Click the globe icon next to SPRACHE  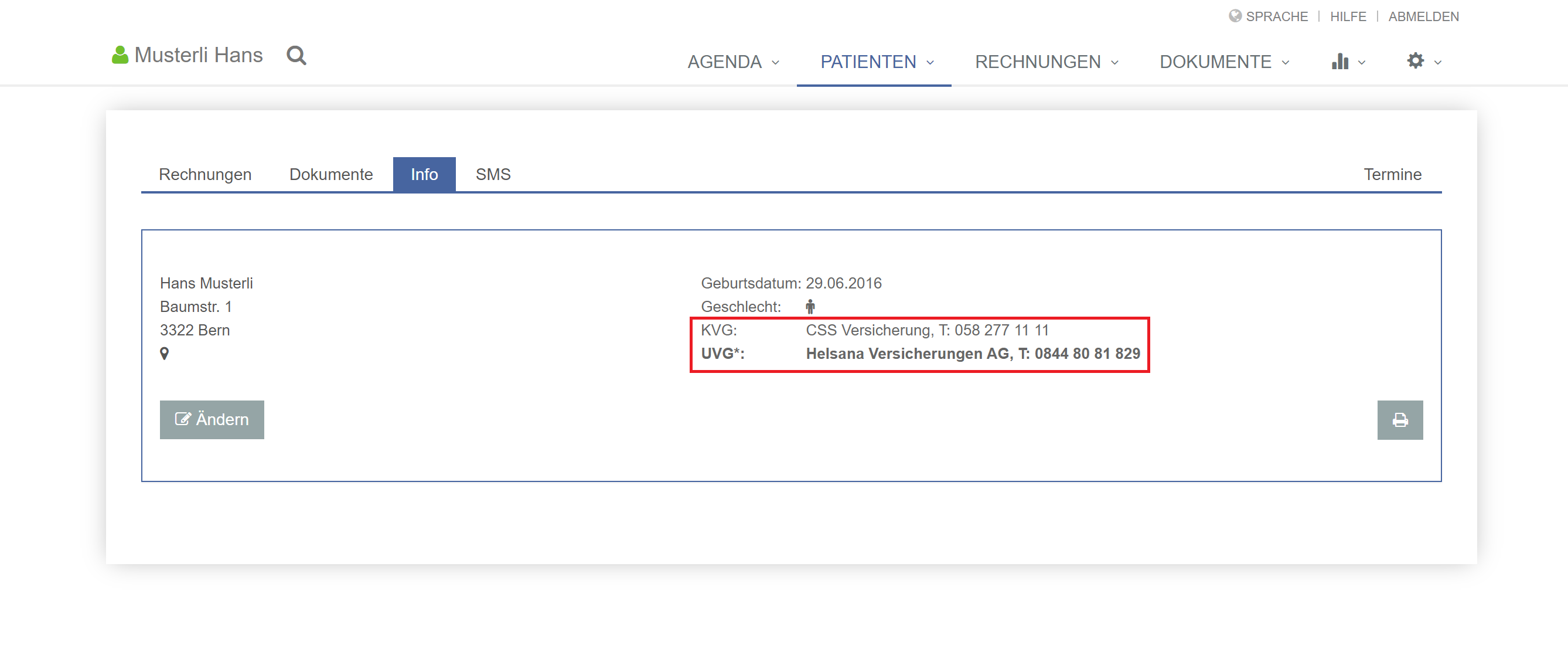point(1235,16)
